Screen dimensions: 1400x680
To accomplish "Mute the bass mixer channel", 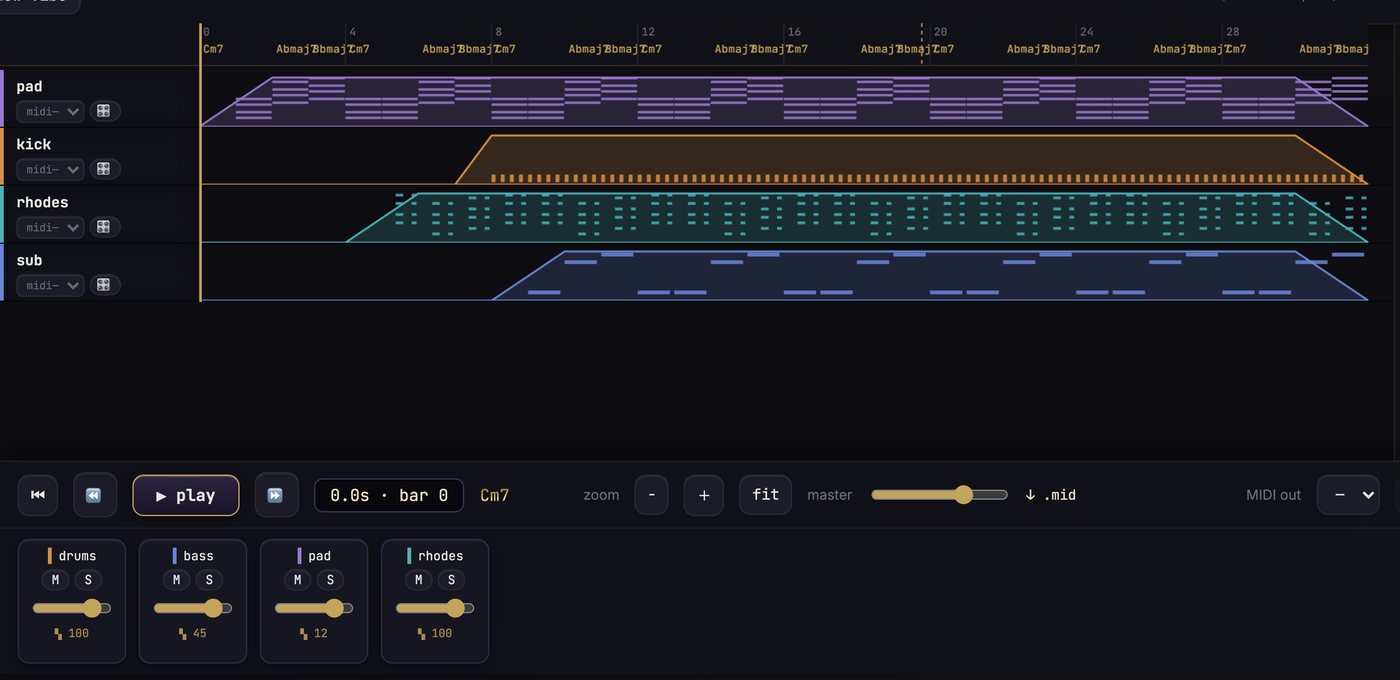I will 176,580.
